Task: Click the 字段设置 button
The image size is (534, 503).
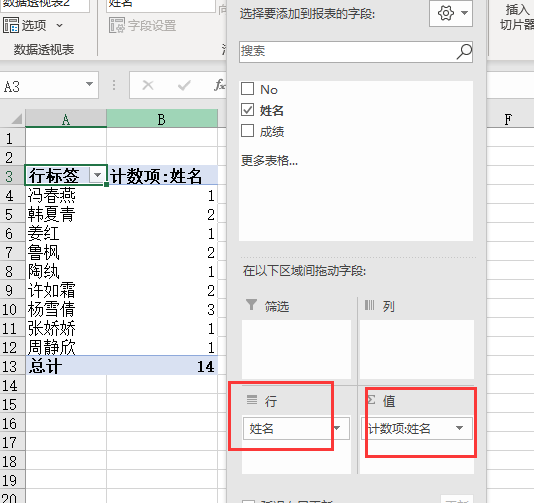Action: tap(142, 25)
